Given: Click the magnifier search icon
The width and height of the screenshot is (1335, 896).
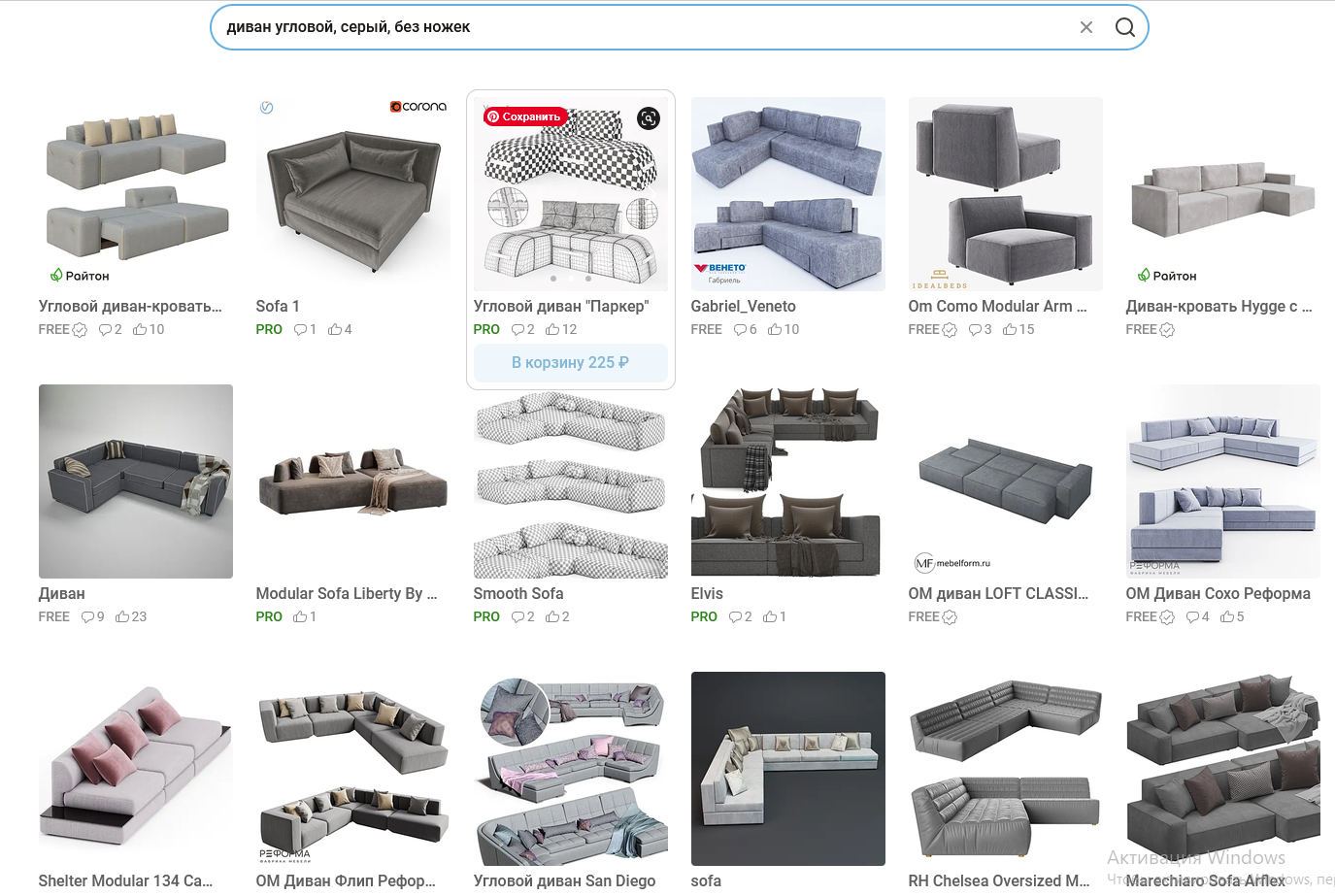Looking at the screenshot, I should click(x=1125, y=27).
